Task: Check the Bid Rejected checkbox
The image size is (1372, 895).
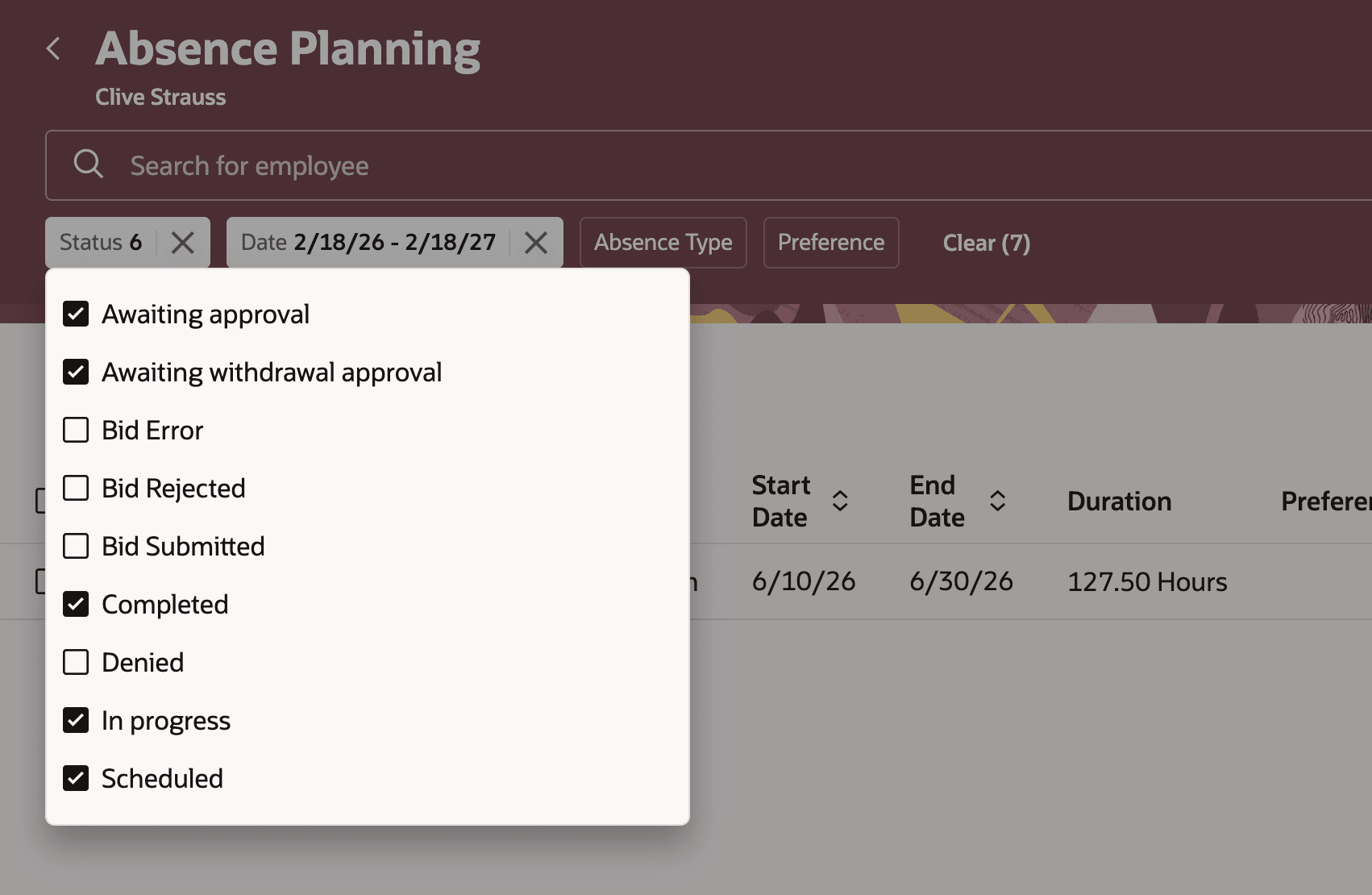Action: (x=75, y=488)
